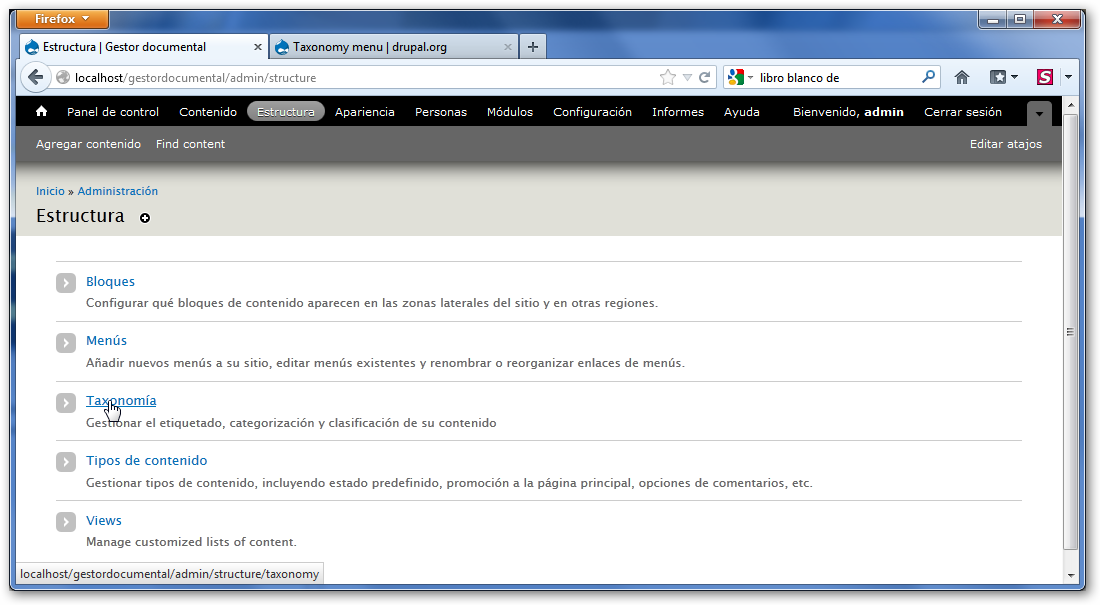1100x605 pixels.
Task: Switch to Taxonomy menu drupal.org tab
Action: pos(385,47)
